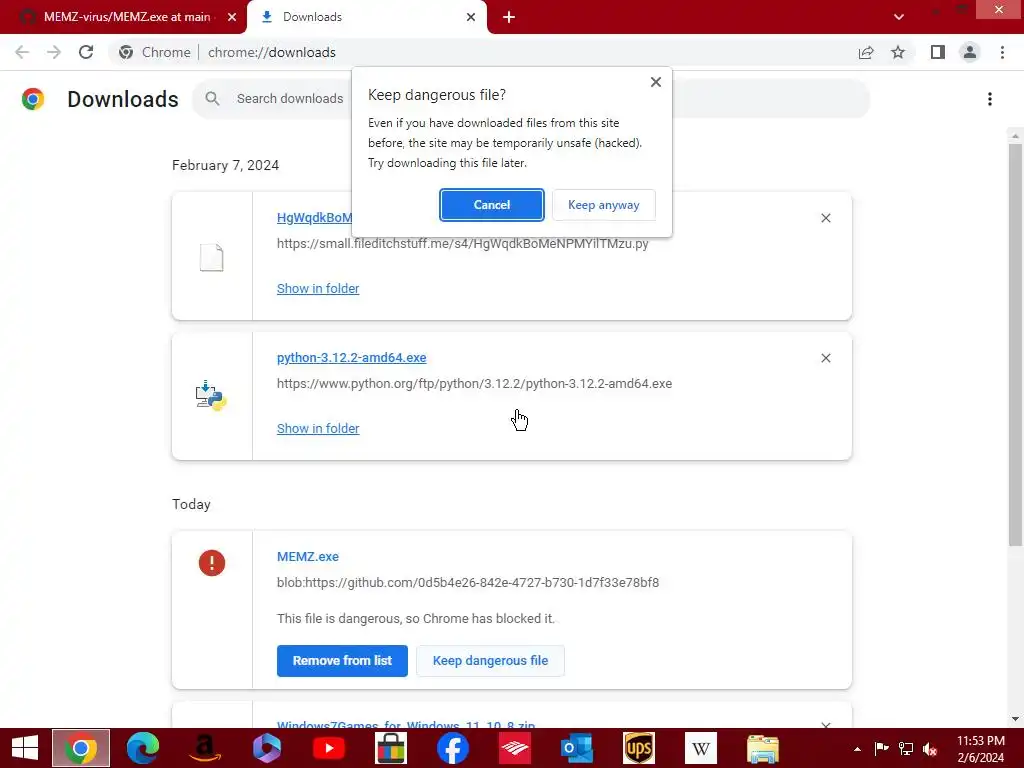The width and height of the screenshot is (1024, 768).
Task: Open Facebook from the taskbar
Action: [x=453, y=748]
